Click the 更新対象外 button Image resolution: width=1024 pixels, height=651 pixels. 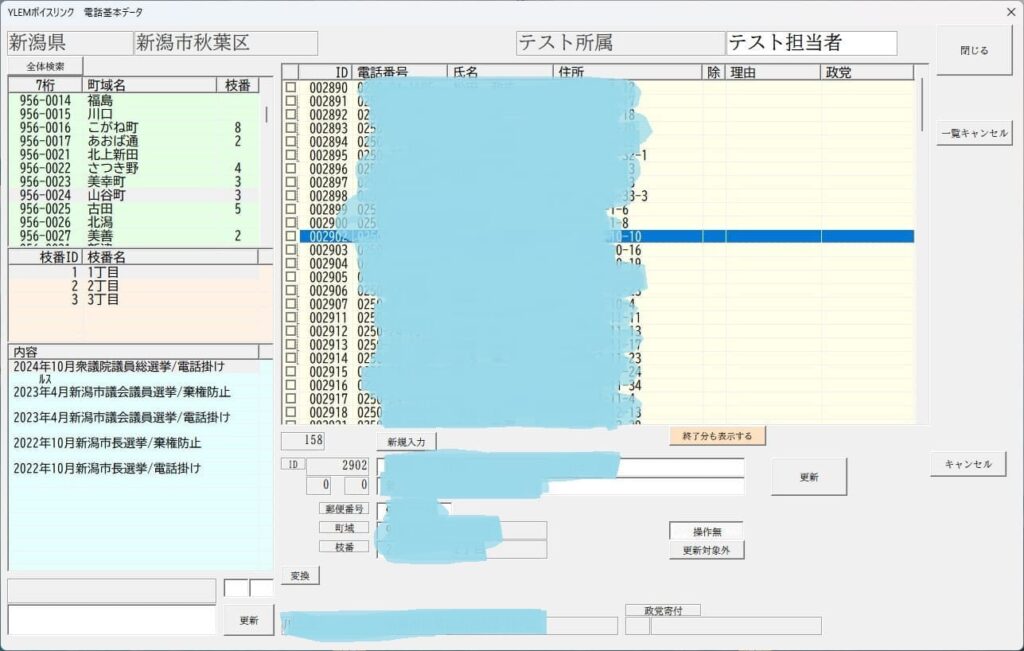click(707, 550)
